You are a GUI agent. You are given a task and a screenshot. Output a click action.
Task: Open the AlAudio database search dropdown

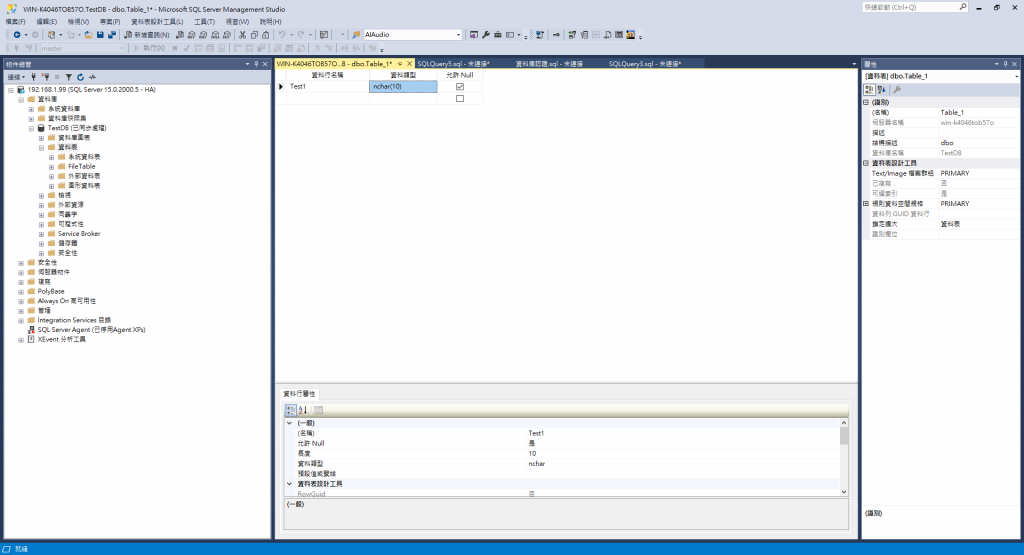458,35
